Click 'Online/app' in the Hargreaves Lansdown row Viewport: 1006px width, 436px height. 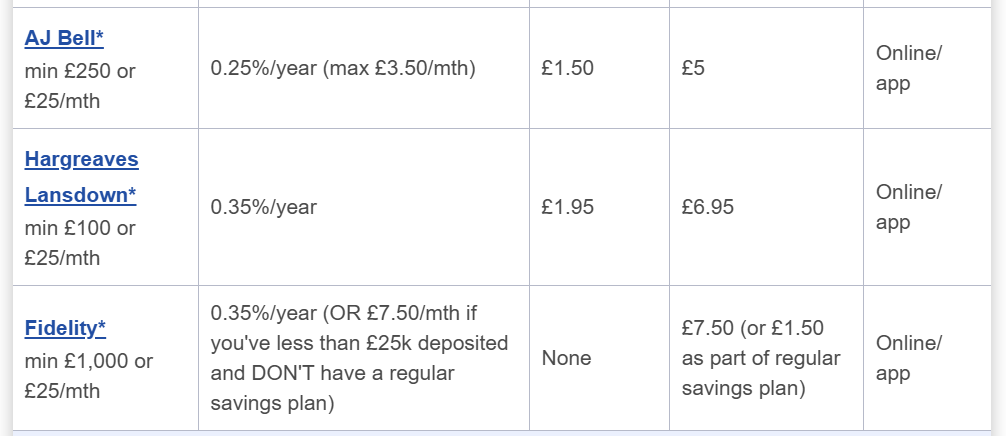(x=908, y=207)
